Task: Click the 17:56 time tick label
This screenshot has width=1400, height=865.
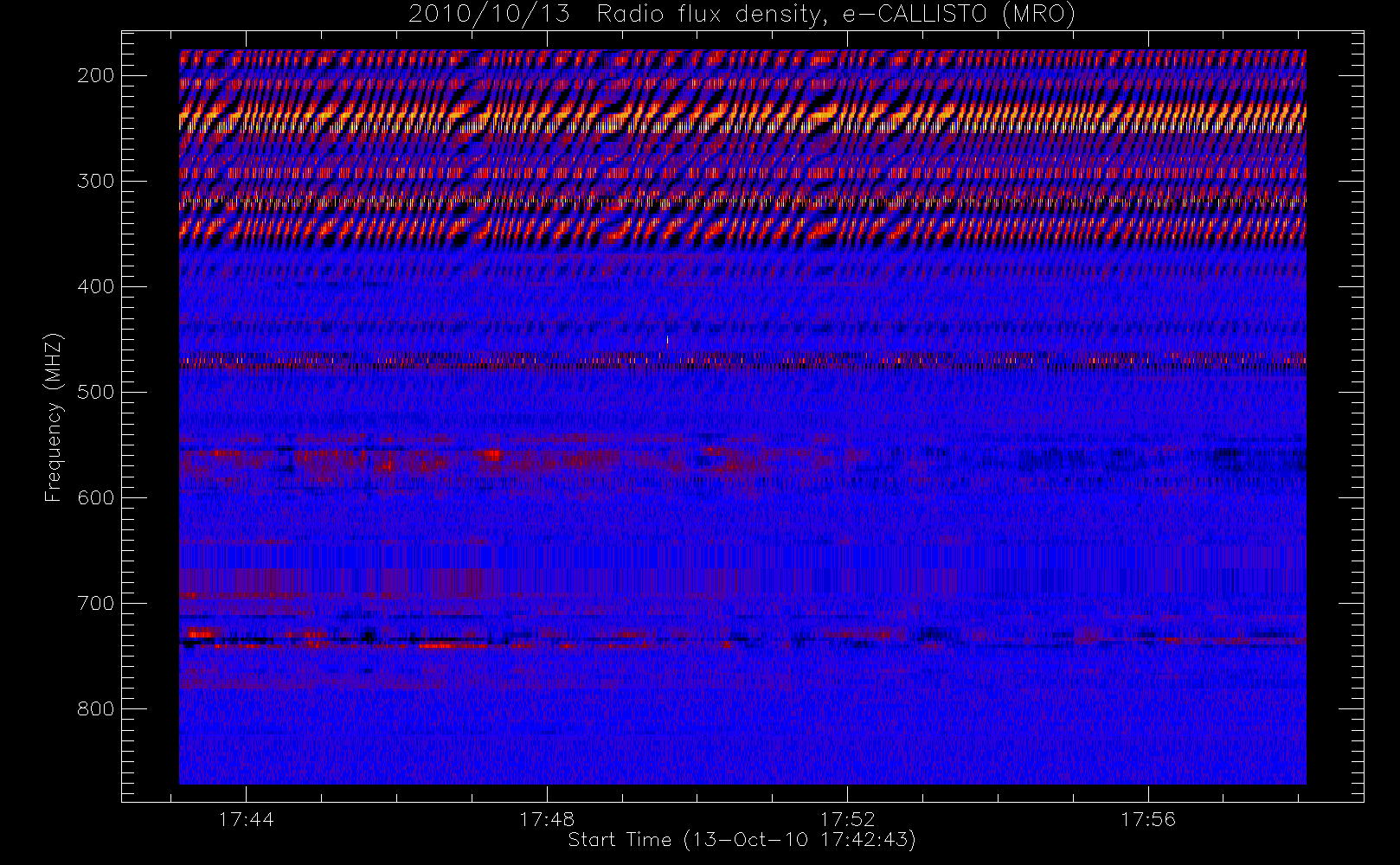Action: [x=1148, y=819]
